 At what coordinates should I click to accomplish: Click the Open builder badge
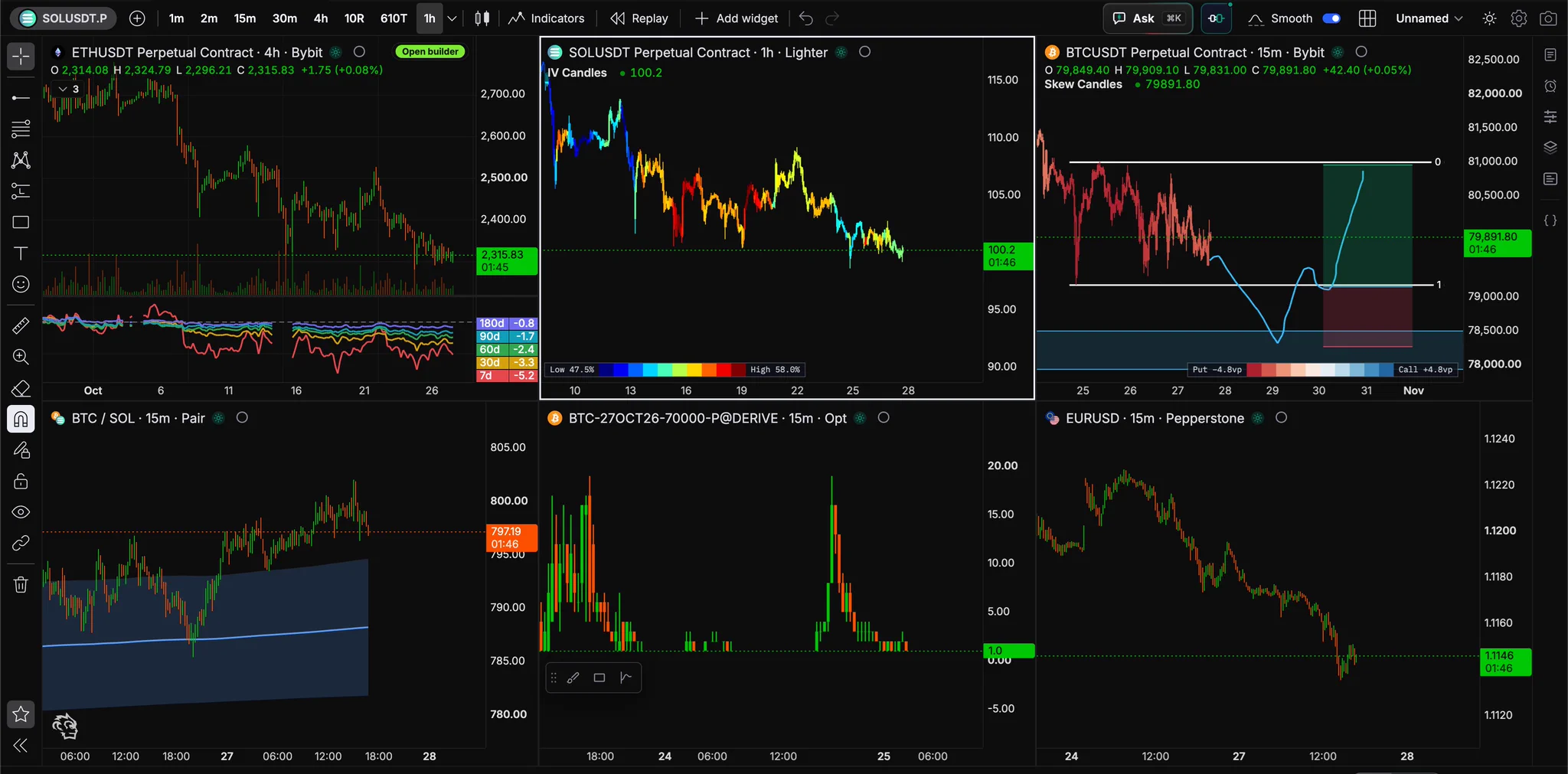pyautogui.click(x=430, y=51)
